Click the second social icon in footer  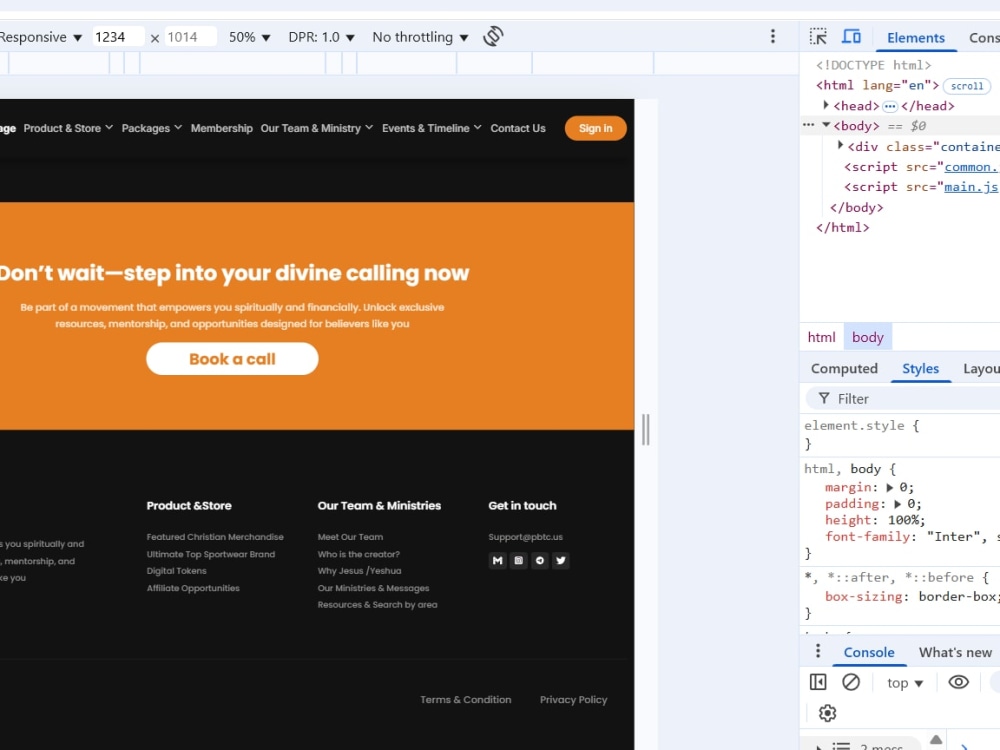tap(518, 561)
